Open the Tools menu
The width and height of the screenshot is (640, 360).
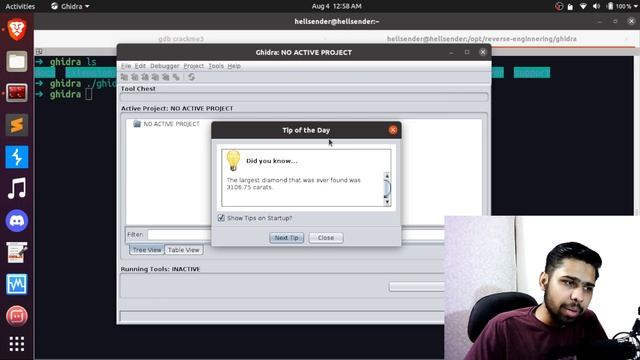216,66
